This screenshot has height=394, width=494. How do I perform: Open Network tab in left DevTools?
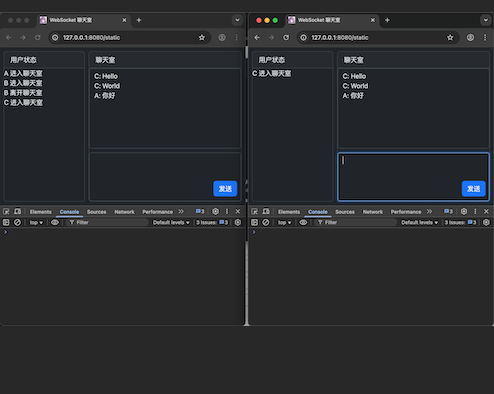124,212
